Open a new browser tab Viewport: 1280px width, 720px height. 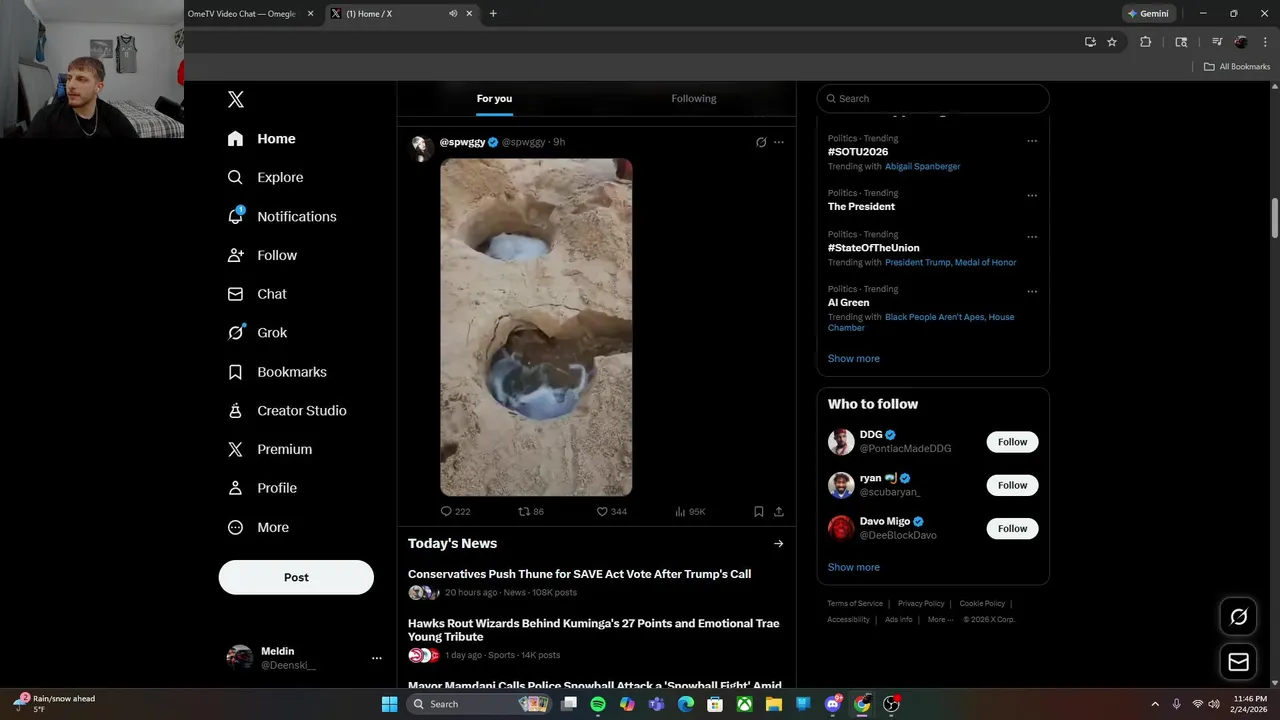coord(493,14)
